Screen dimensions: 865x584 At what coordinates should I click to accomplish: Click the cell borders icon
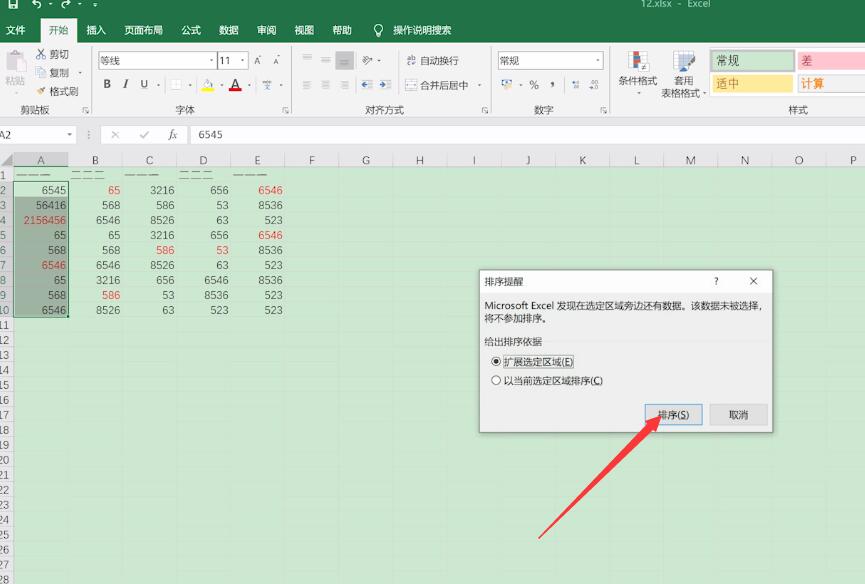[176, 84]
